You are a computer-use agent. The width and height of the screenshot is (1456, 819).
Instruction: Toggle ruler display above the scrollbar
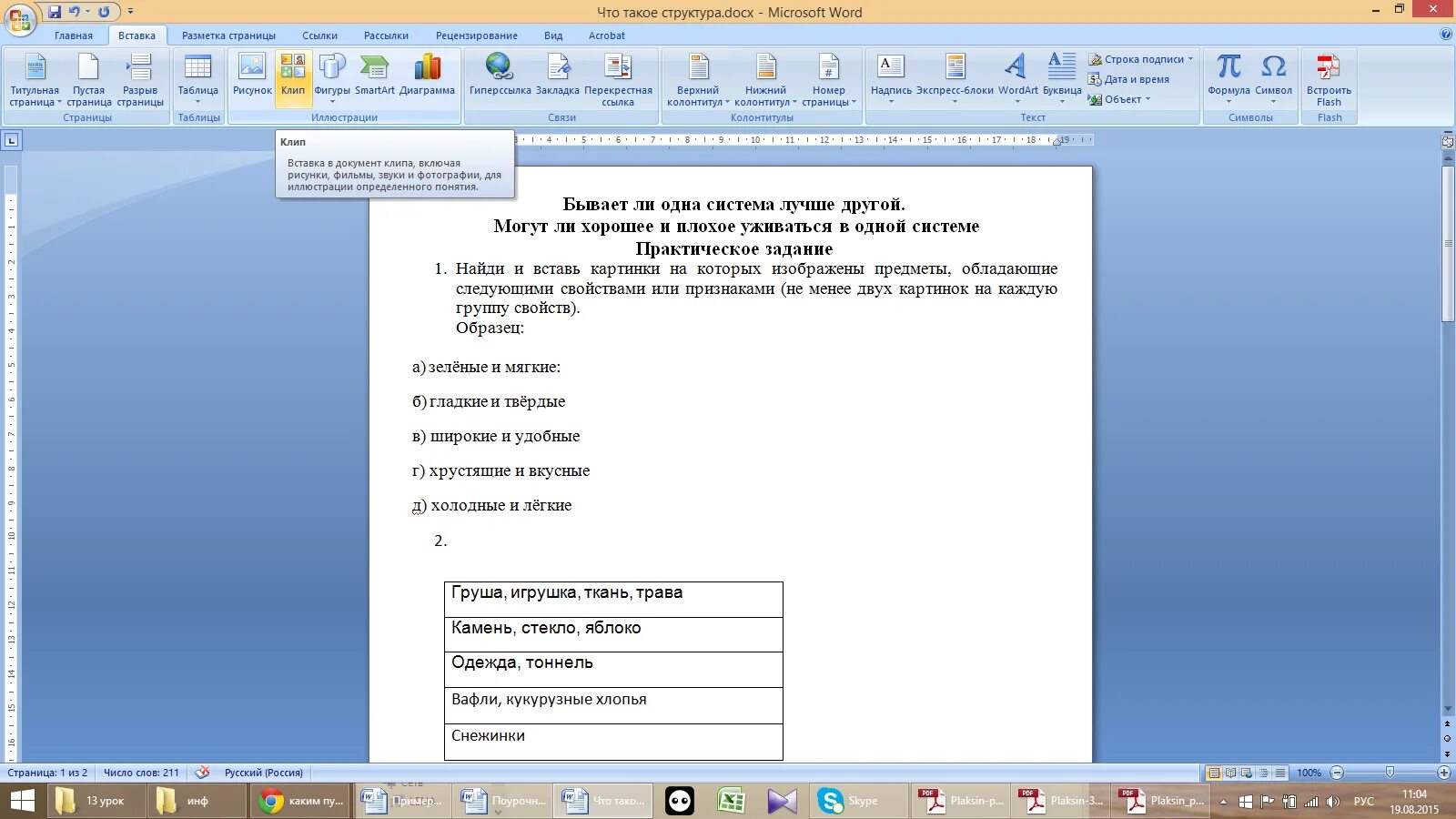pyautogui.click(x=1447, y=142)
